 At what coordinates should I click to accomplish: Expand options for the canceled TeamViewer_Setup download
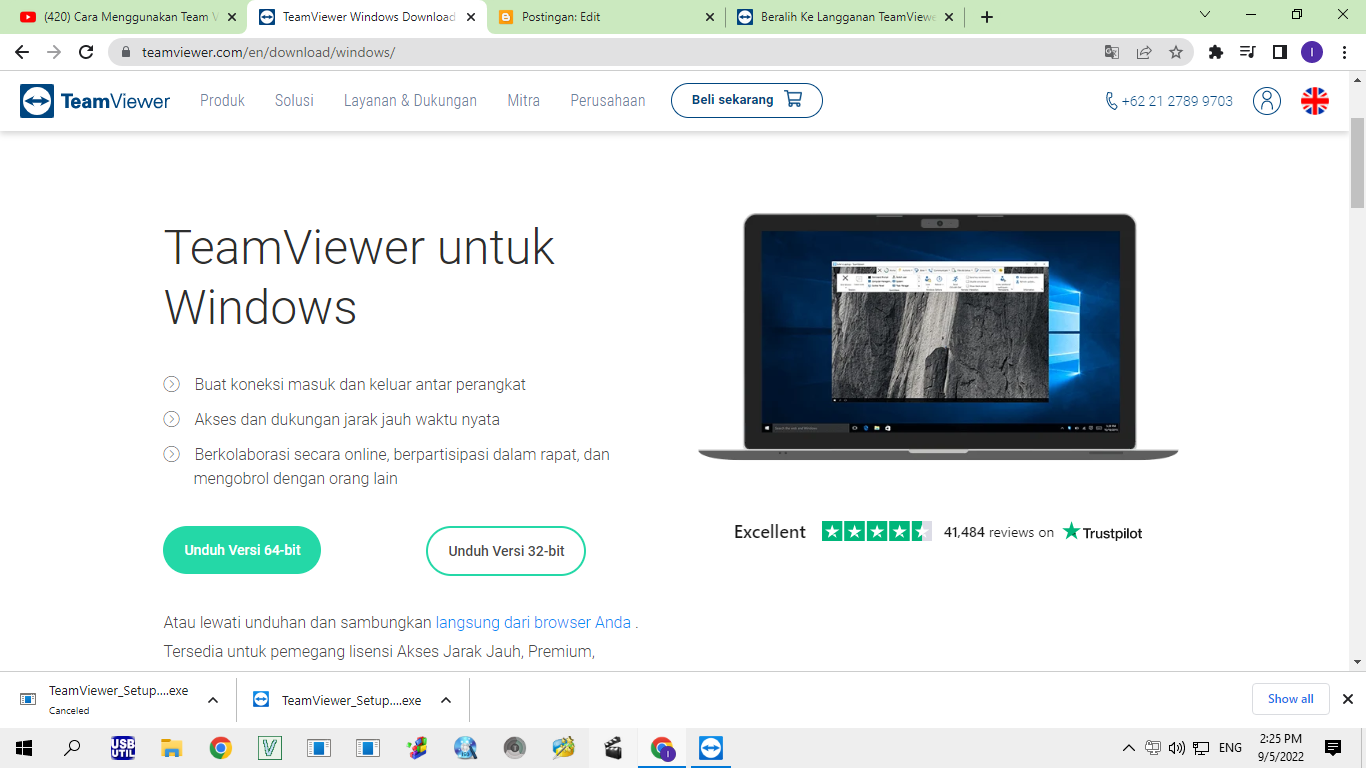click(x=213, y=700)
